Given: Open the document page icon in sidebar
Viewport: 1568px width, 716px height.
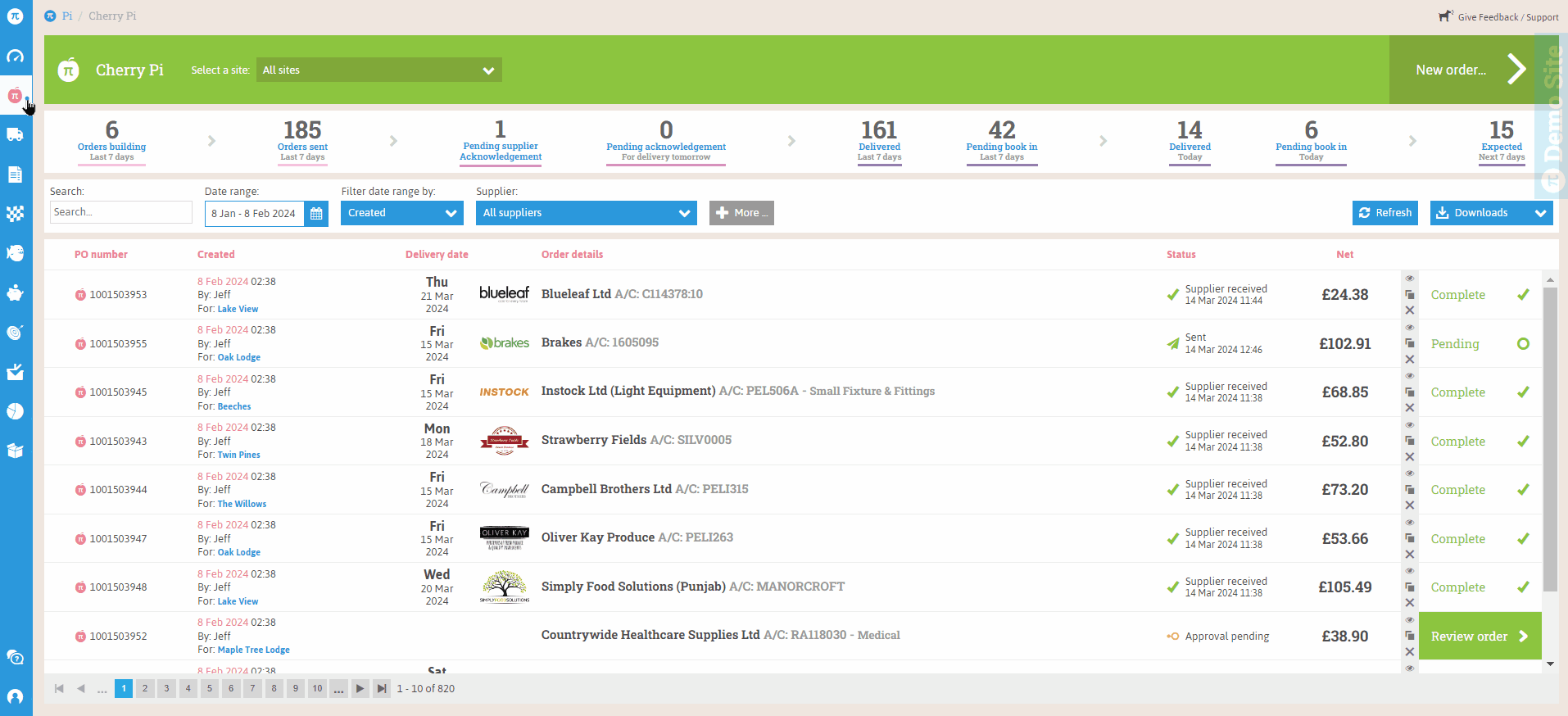Looking at the screenshot, I should point(16,174).
